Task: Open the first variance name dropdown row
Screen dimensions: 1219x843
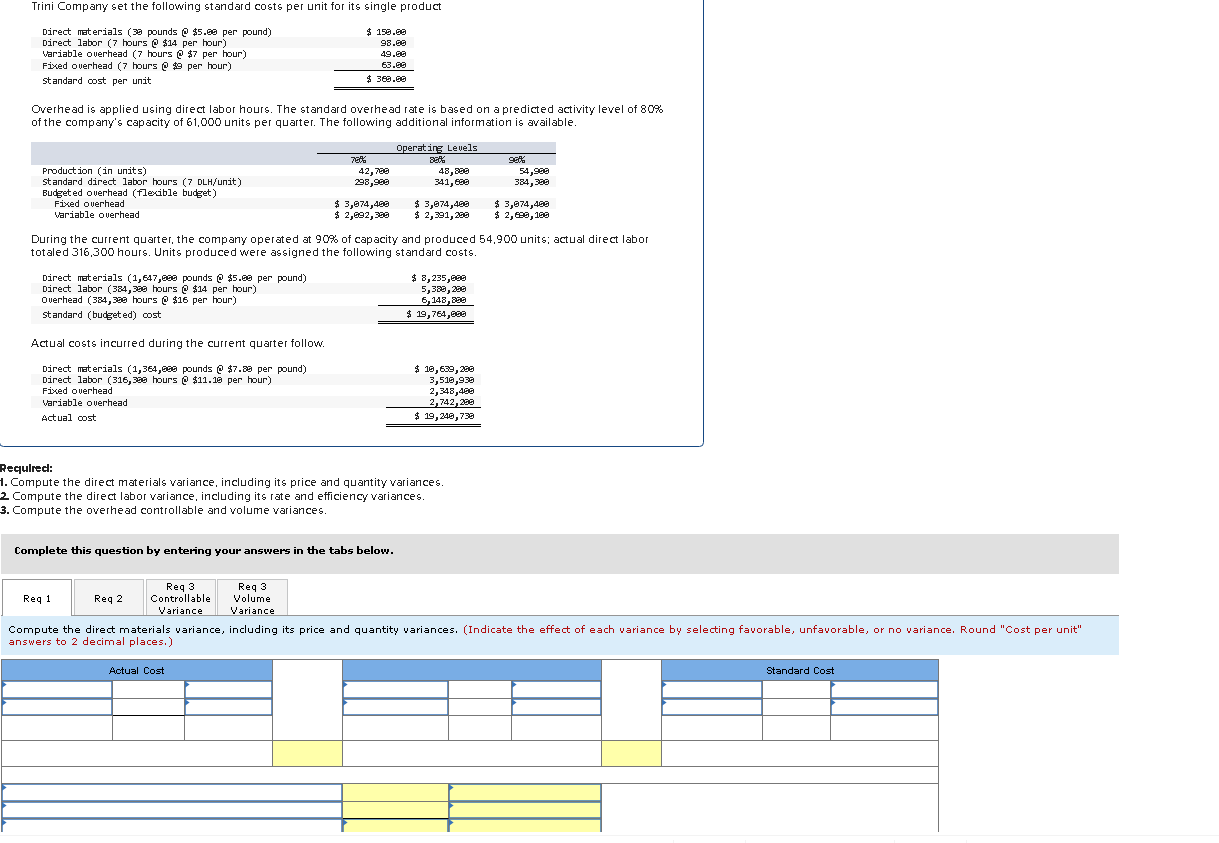Action: tap(172, 792)
